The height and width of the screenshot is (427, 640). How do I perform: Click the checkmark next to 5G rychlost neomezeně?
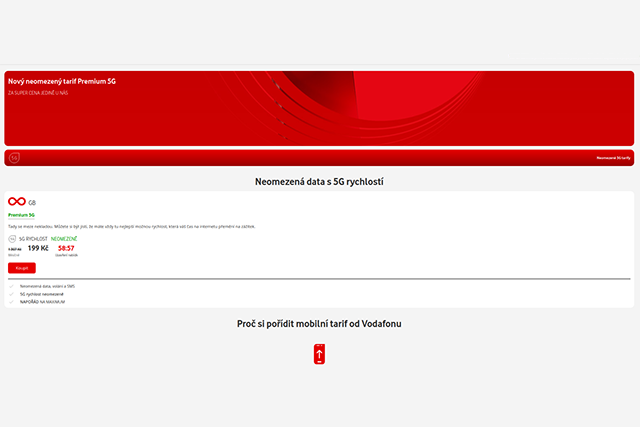click(x=11, y=294)
